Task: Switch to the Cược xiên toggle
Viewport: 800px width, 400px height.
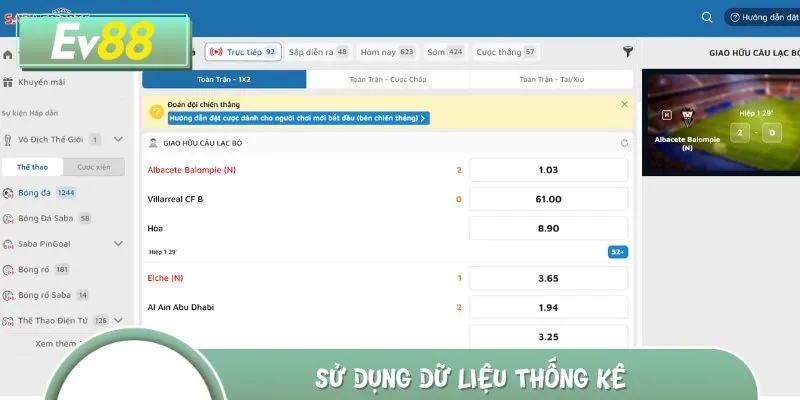Action: [x=94, y=167]
